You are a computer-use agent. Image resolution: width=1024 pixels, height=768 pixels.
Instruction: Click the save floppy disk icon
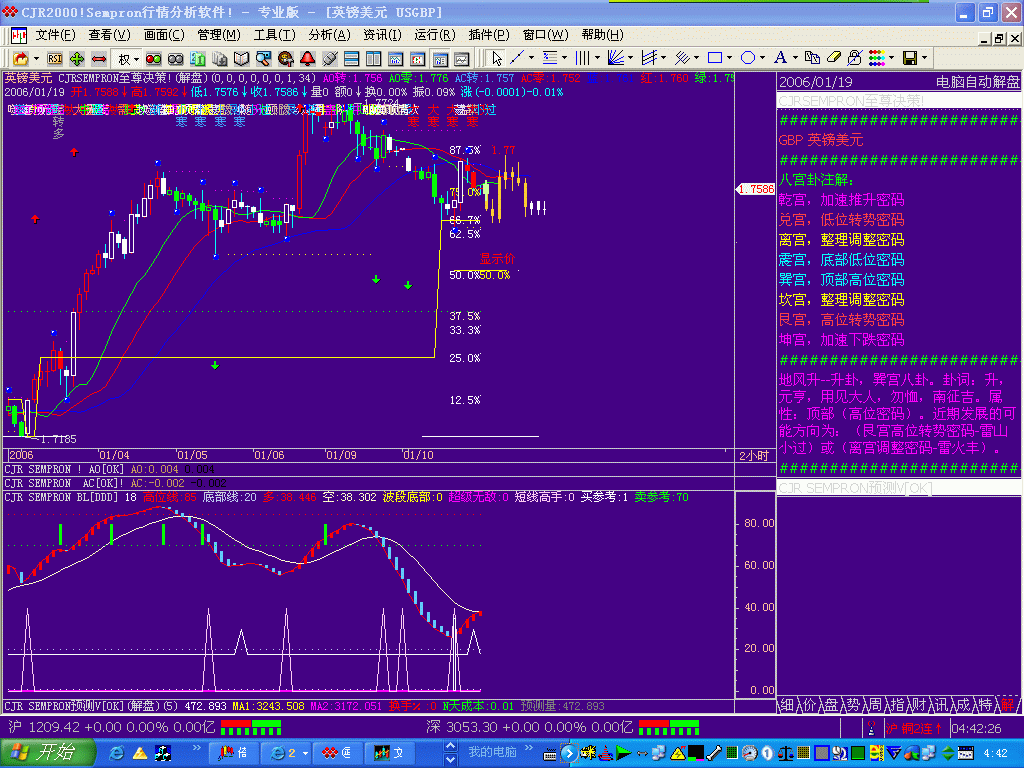910,58
